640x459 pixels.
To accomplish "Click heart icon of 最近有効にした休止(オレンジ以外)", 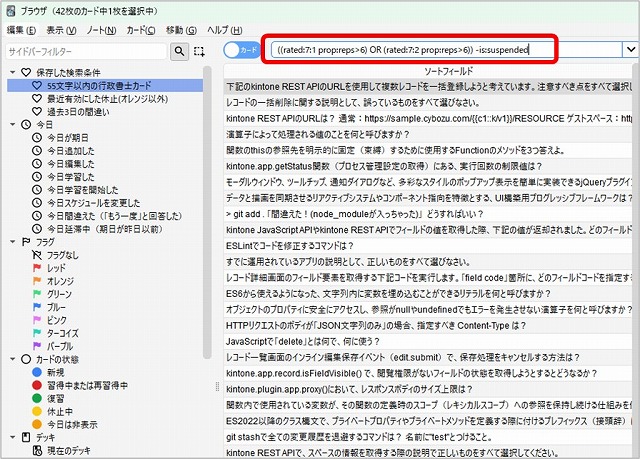I will 37,98.
